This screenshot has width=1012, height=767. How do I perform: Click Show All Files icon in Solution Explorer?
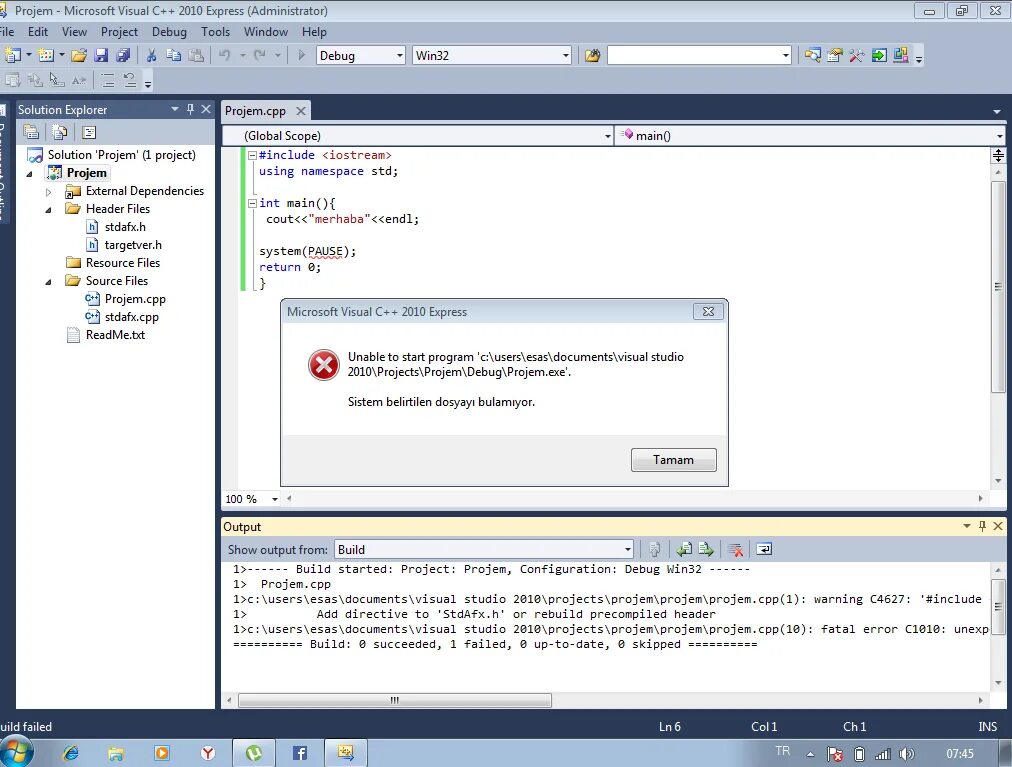59,132
